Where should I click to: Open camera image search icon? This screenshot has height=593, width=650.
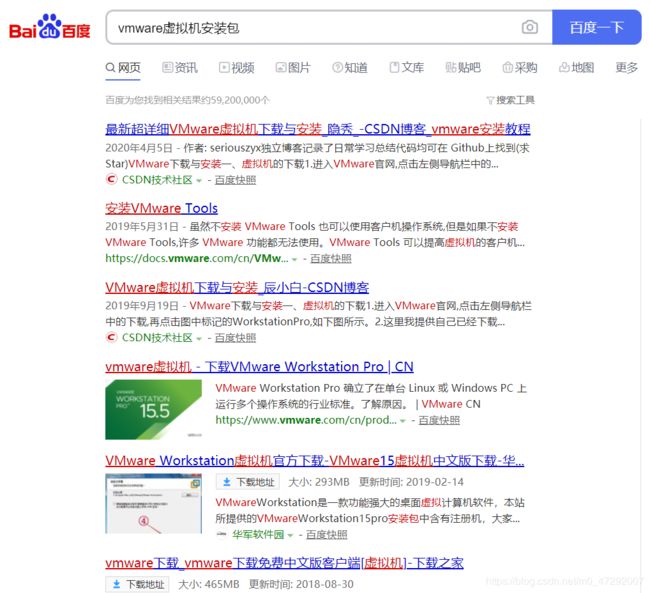coord(529,27)
